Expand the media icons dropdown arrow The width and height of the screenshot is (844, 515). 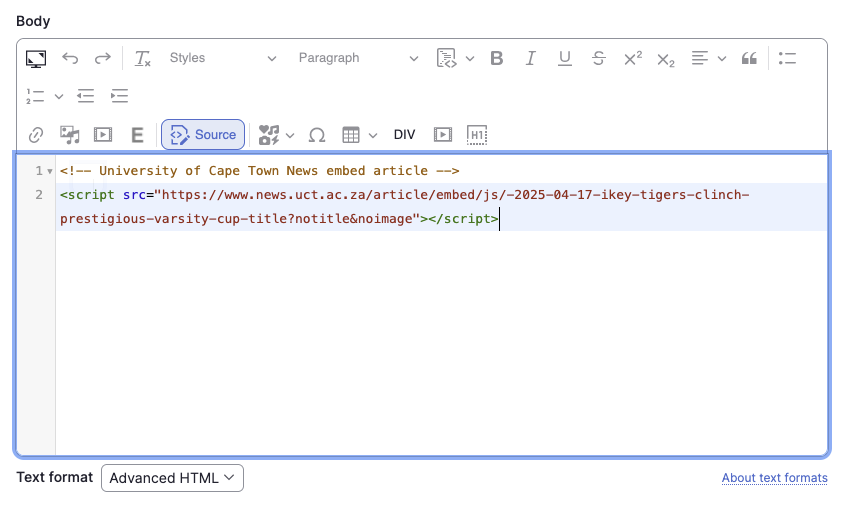[290, 135]
